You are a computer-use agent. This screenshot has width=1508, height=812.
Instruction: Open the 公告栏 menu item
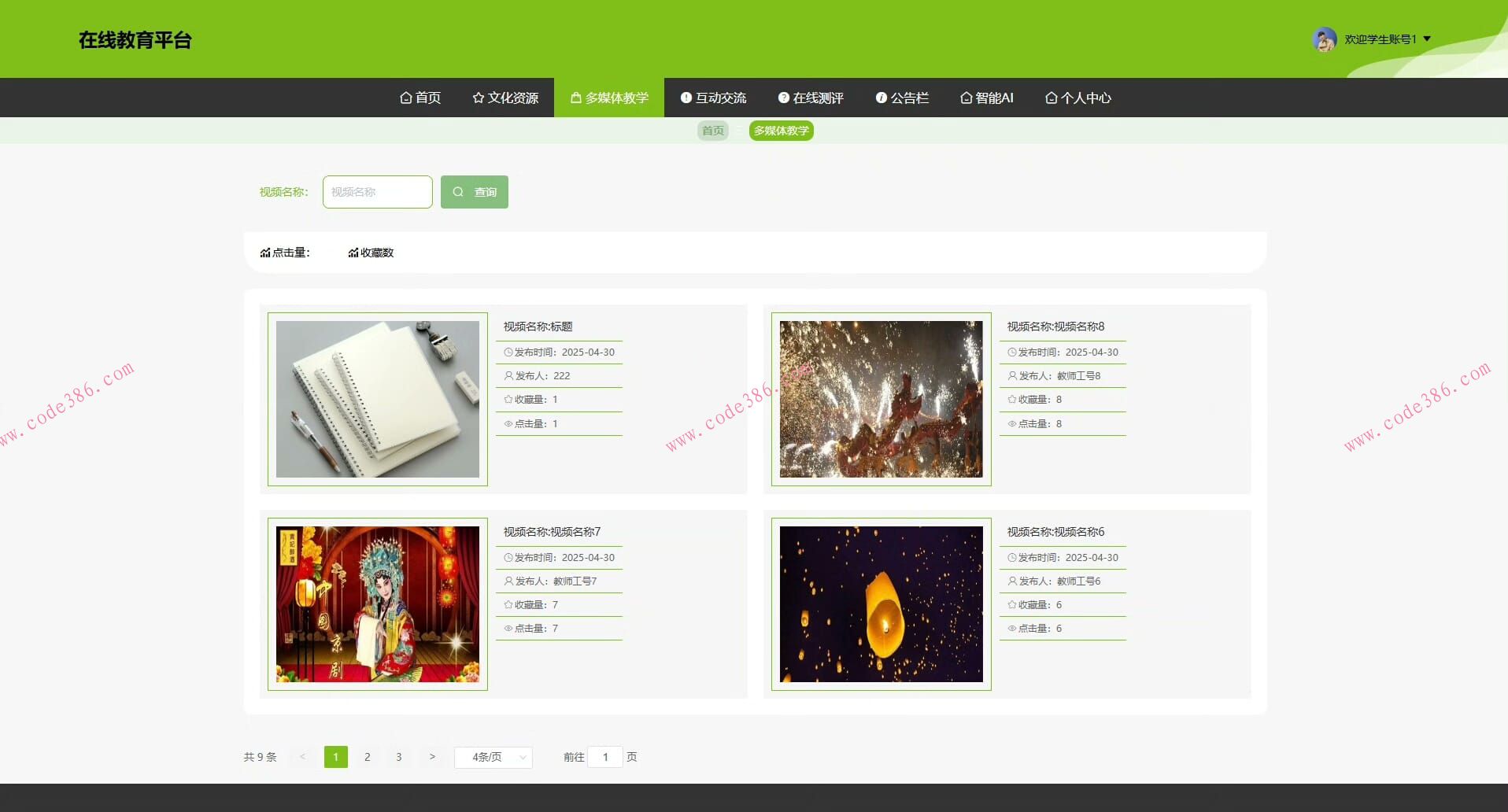coord(902,98)
